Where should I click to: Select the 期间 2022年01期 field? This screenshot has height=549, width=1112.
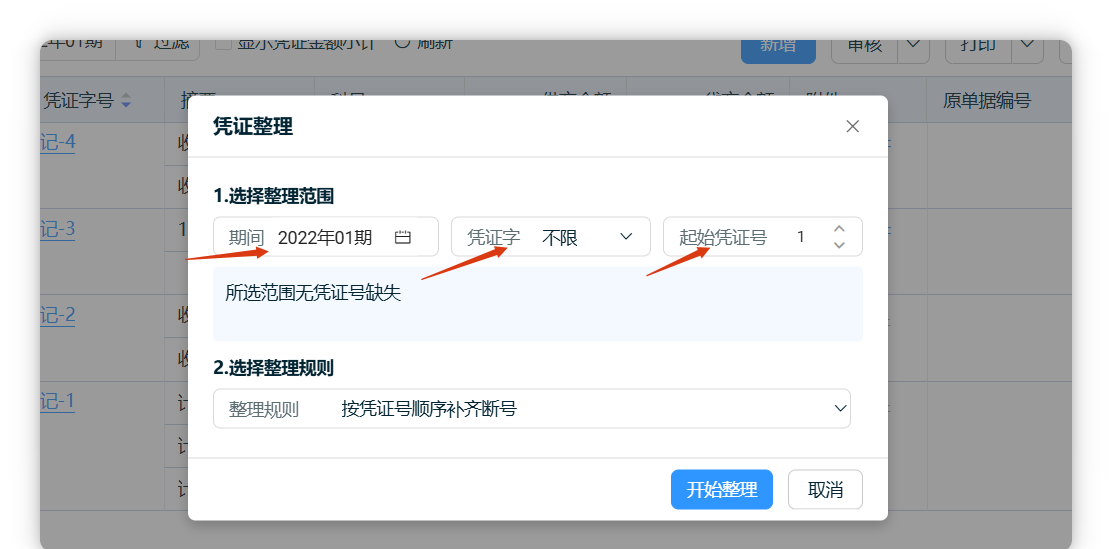[x=326, y=237]
